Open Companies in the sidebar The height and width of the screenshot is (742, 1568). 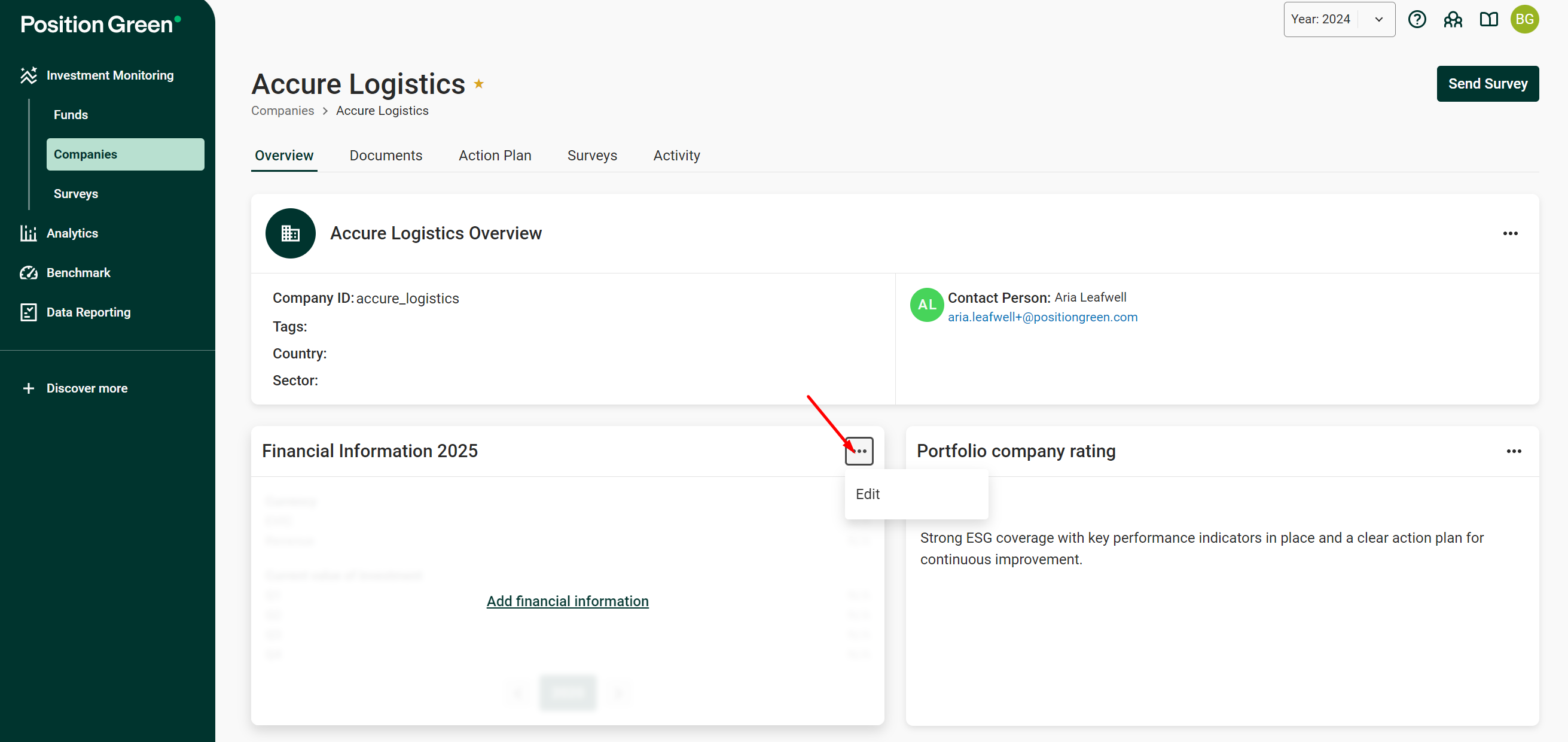coord(125,154)
